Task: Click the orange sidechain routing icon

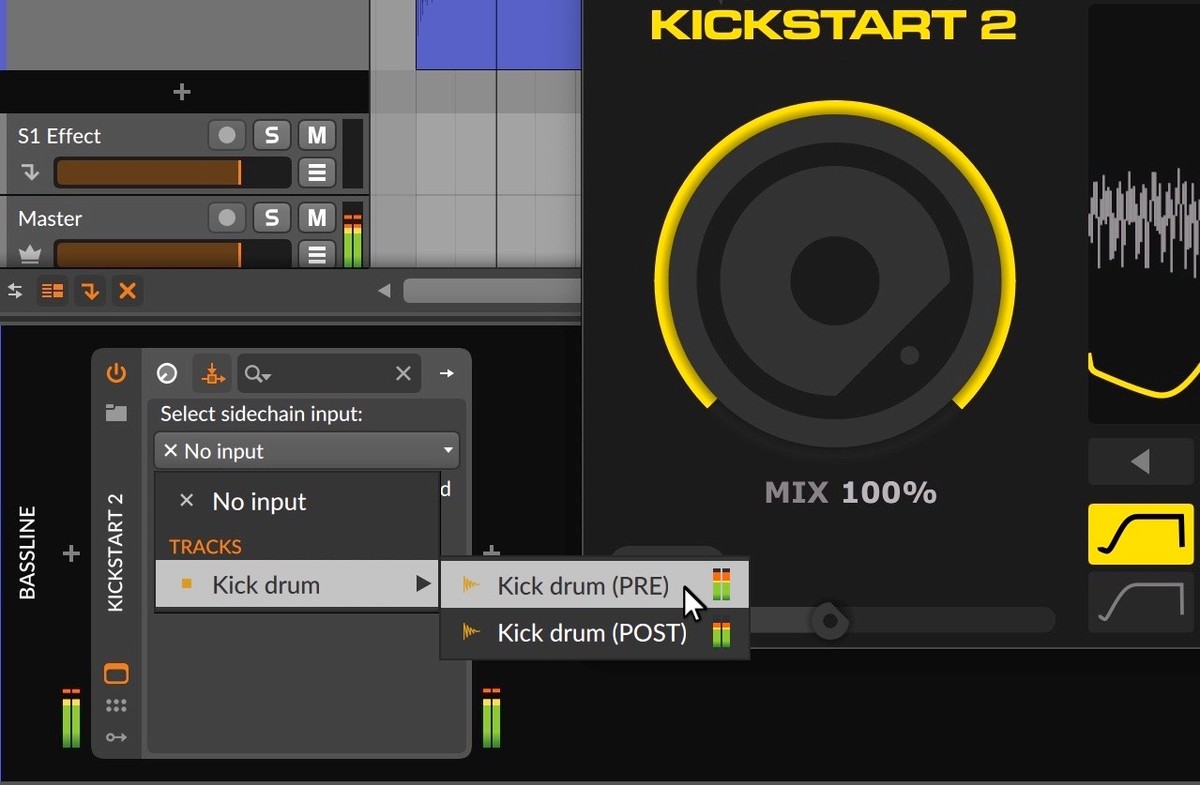Action: pos(212,373)
